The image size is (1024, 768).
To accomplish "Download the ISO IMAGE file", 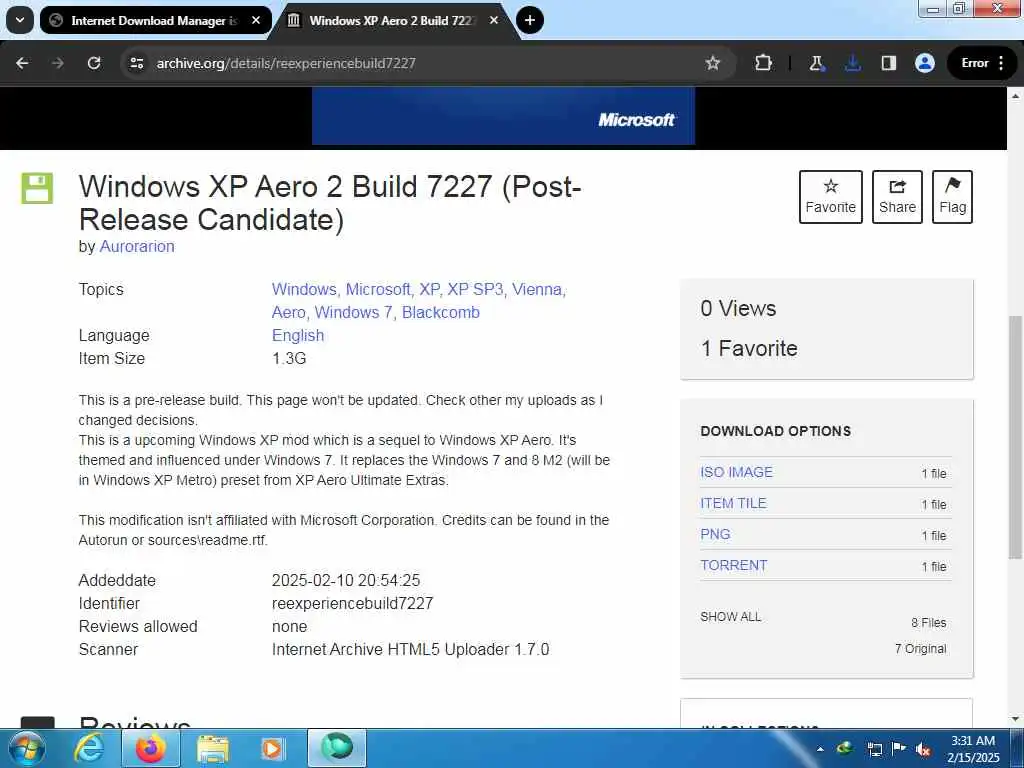I will tap(736, 472).
